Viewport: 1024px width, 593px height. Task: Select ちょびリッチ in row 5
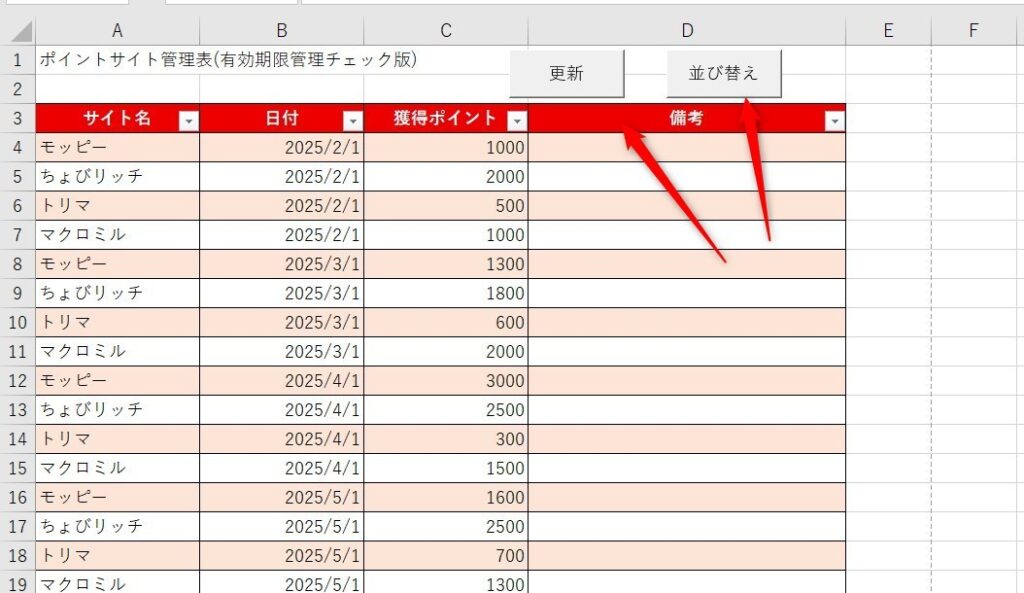point(118,176)
